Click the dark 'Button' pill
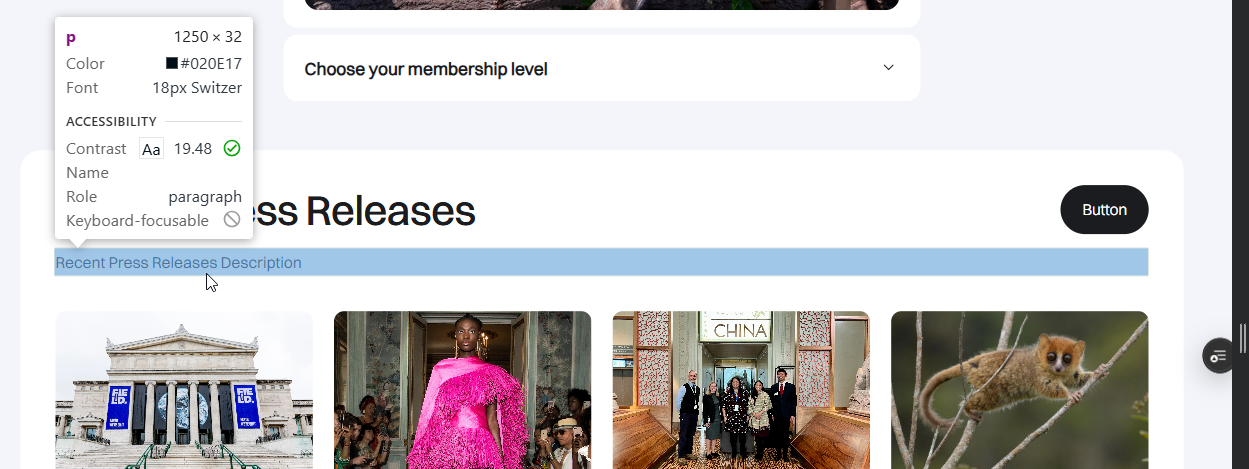Screen dimensions: 1249x469 [1104, 210]
